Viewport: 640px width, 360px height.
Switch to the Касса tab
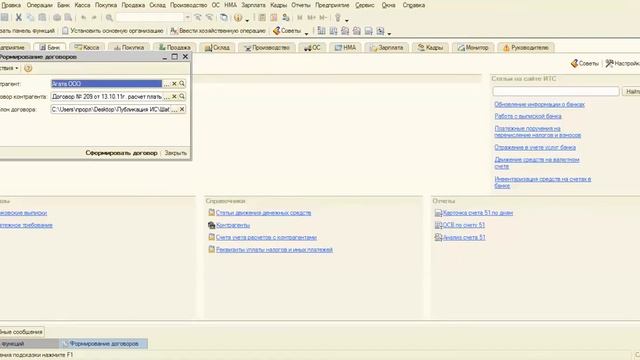(x=87, y=47)
